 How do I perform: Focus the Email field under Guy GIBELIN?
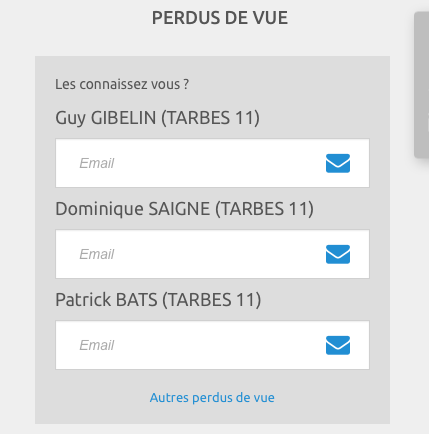point(212,163)
